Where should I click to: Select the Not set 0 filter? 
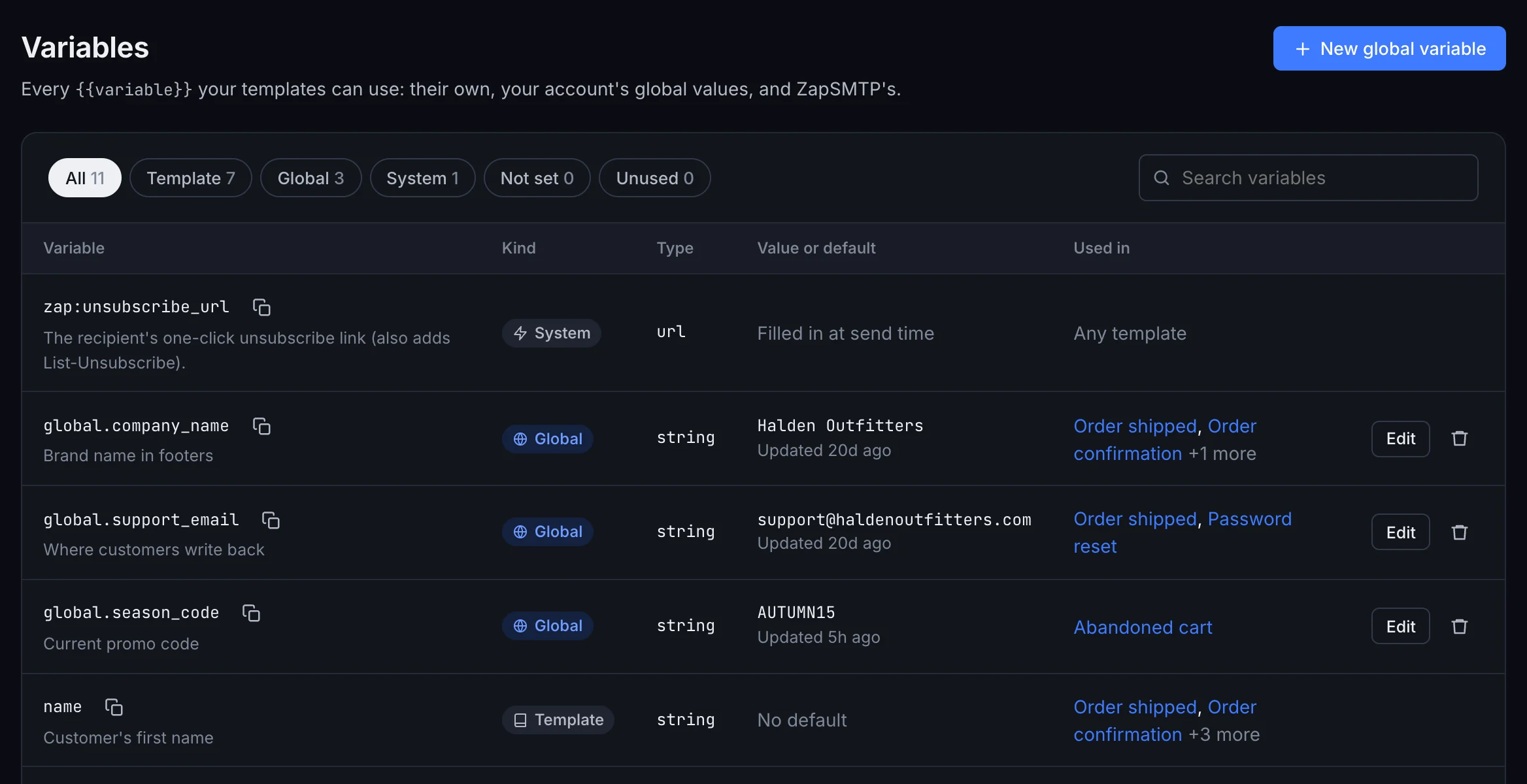click(x=537, y=178)
